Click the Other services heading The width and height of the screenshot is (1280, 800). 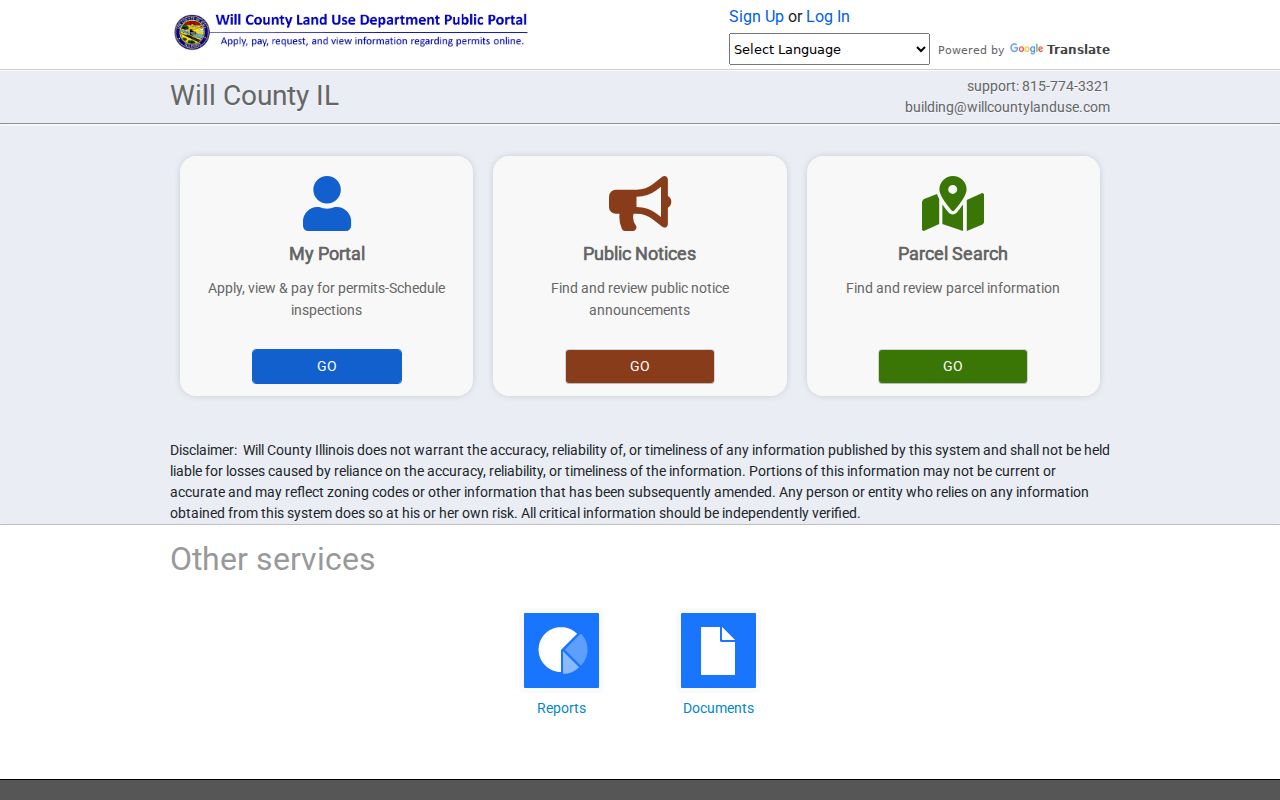pyautogui.click(x=272, y=559)
